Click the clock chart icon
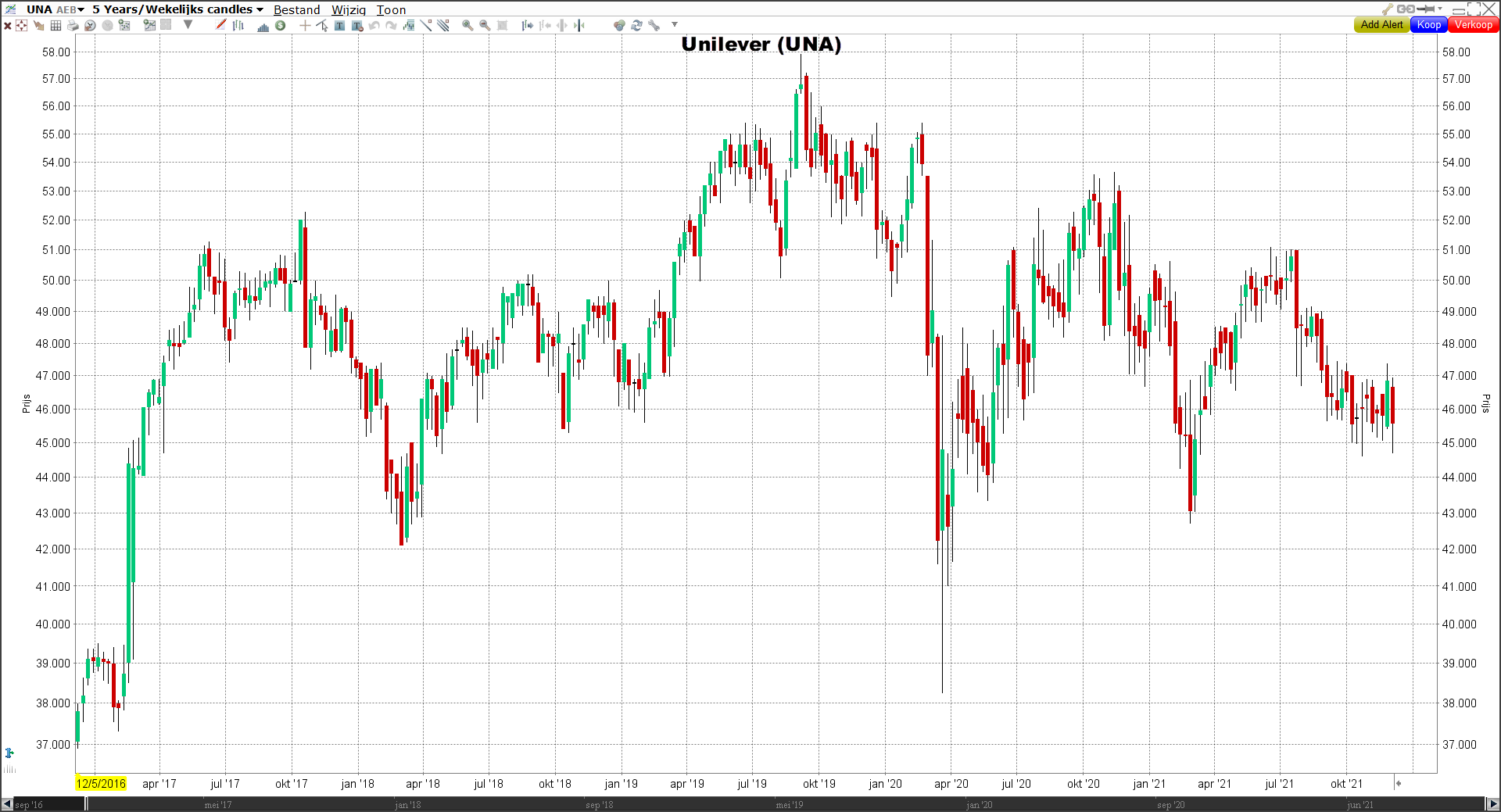Viewport: 1501px width, 812px height. point(90,25)
